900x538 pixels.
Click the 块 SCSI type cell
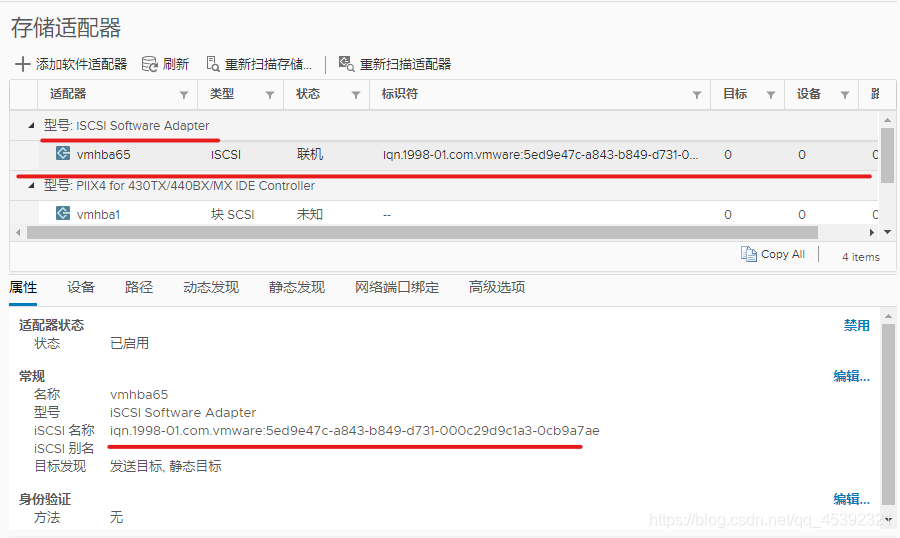232,214
